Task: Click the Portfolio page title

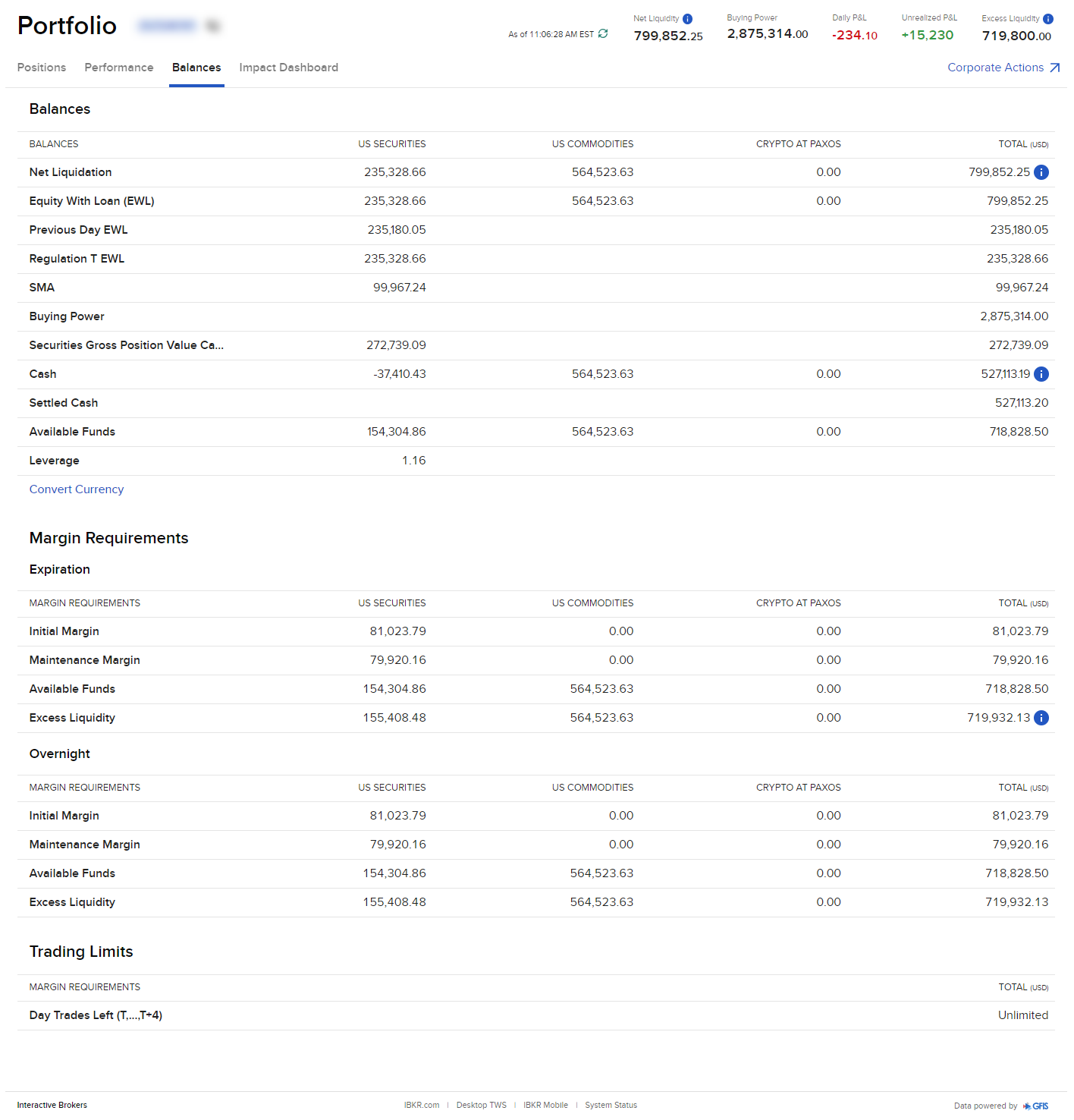Action: [x=67, y=25]
